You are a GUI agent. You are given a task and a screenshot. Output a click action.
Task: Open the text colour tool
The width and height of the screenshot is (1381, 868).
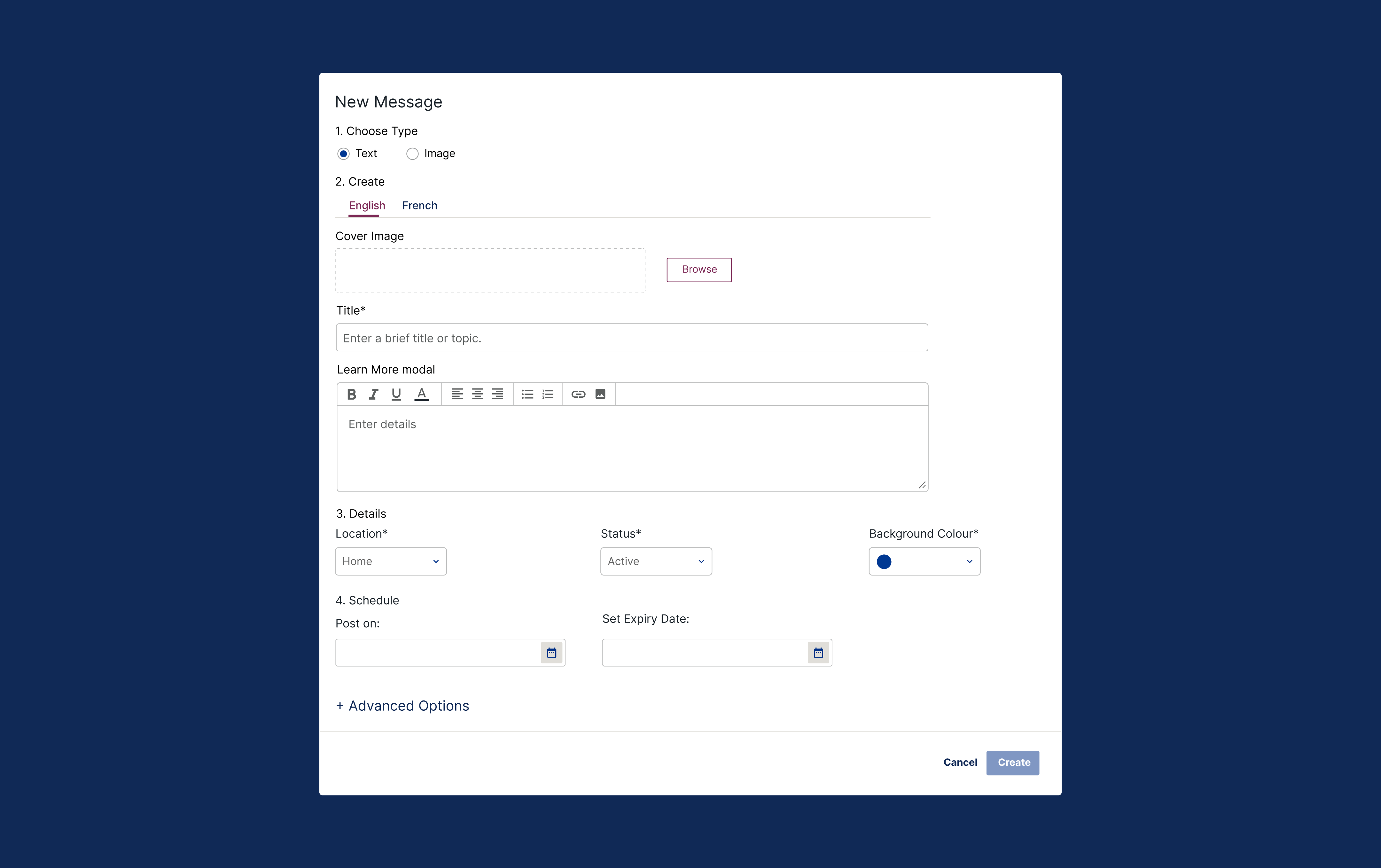click(422, 394)
